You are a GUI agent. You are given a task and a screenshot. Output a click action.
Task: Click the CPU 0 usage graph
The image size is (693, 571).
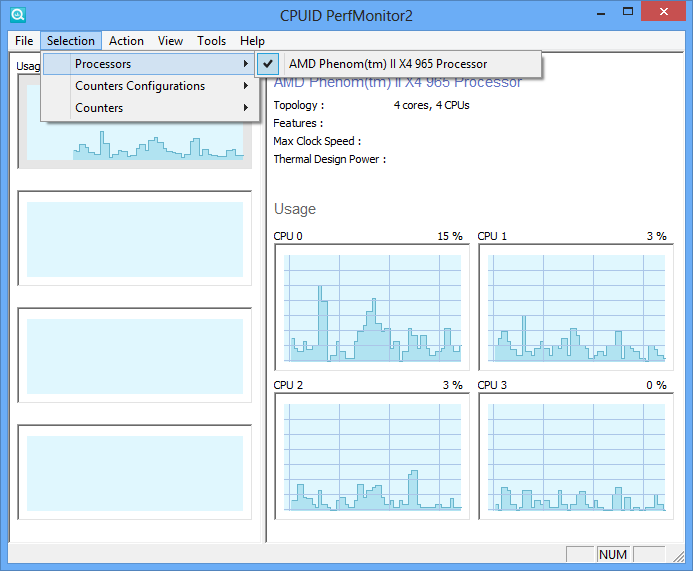pos(372,308)
